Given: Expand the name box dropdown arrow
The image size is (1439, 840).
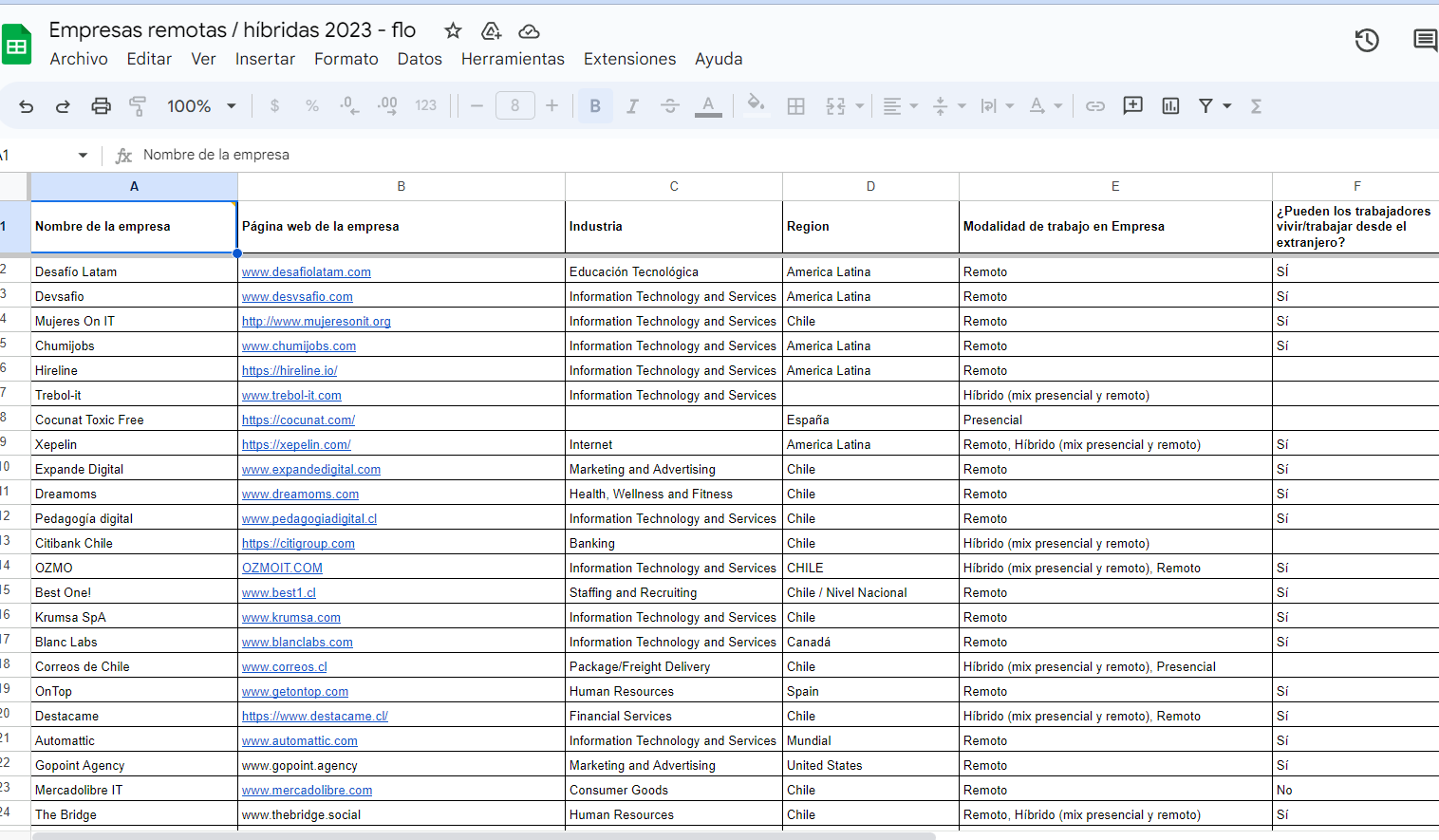Looking at the screenshot, I should 83,155.
